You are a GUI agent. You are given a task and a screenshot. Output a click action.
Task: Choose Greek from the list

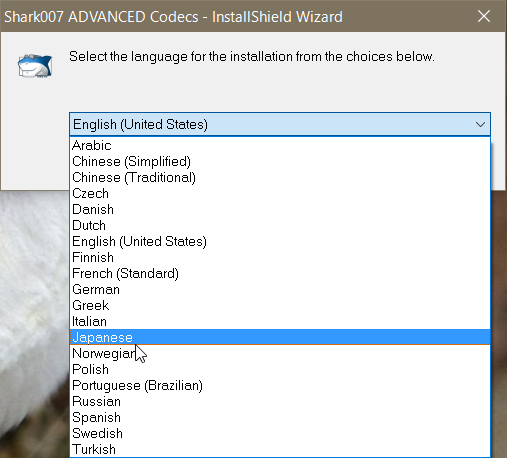[x=280, y=305]
